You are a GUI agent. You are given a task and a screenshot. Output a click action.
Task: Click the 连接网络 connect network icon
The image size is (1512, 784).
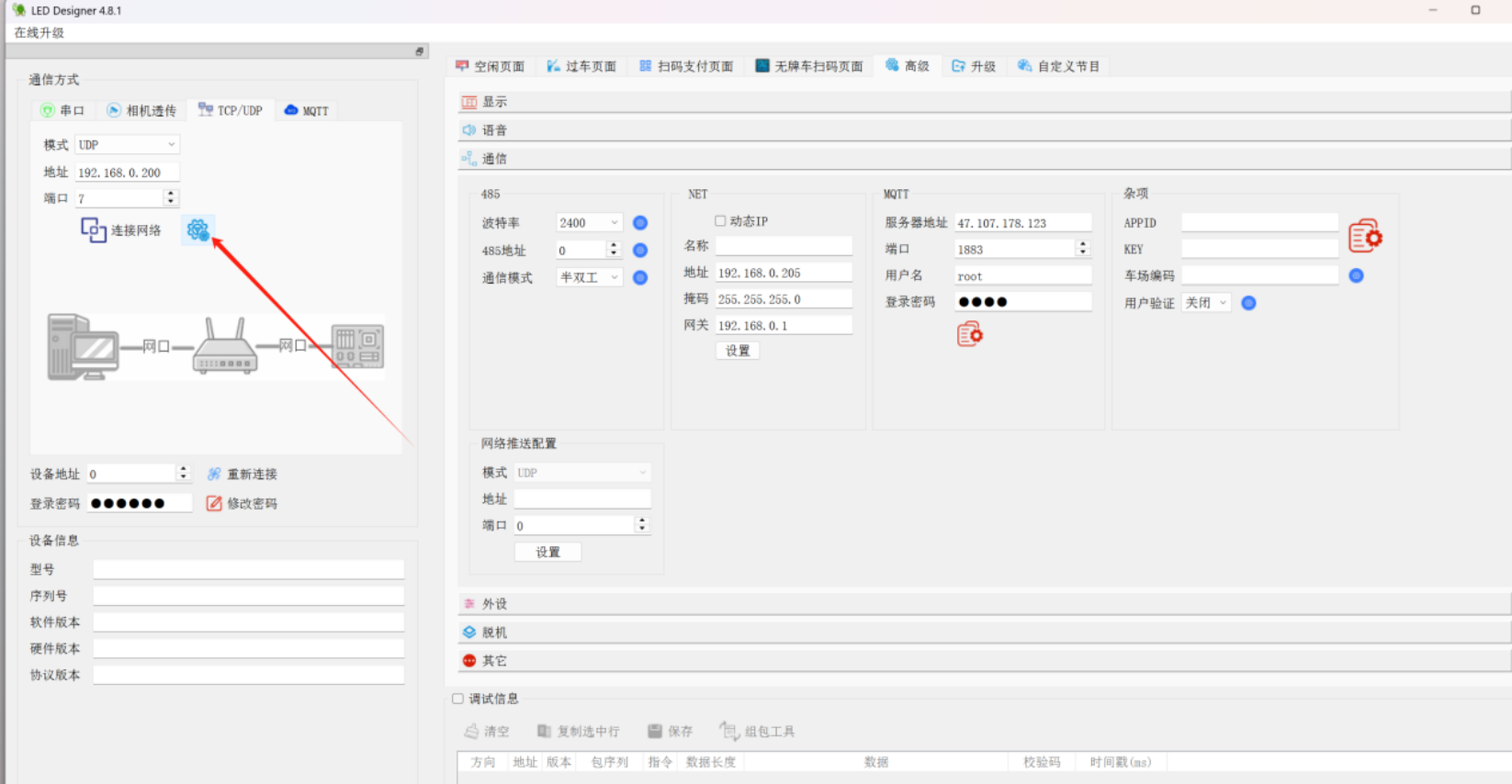pyautogui.click(x=94, y=230)
